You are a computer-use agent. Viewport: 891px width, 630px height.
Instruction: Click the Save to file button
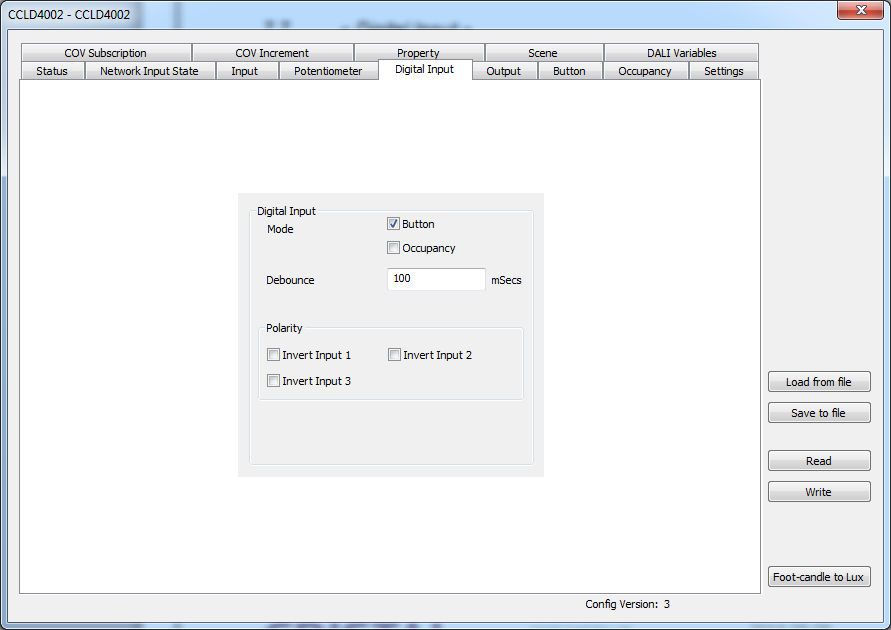click(x=819, y=413)
